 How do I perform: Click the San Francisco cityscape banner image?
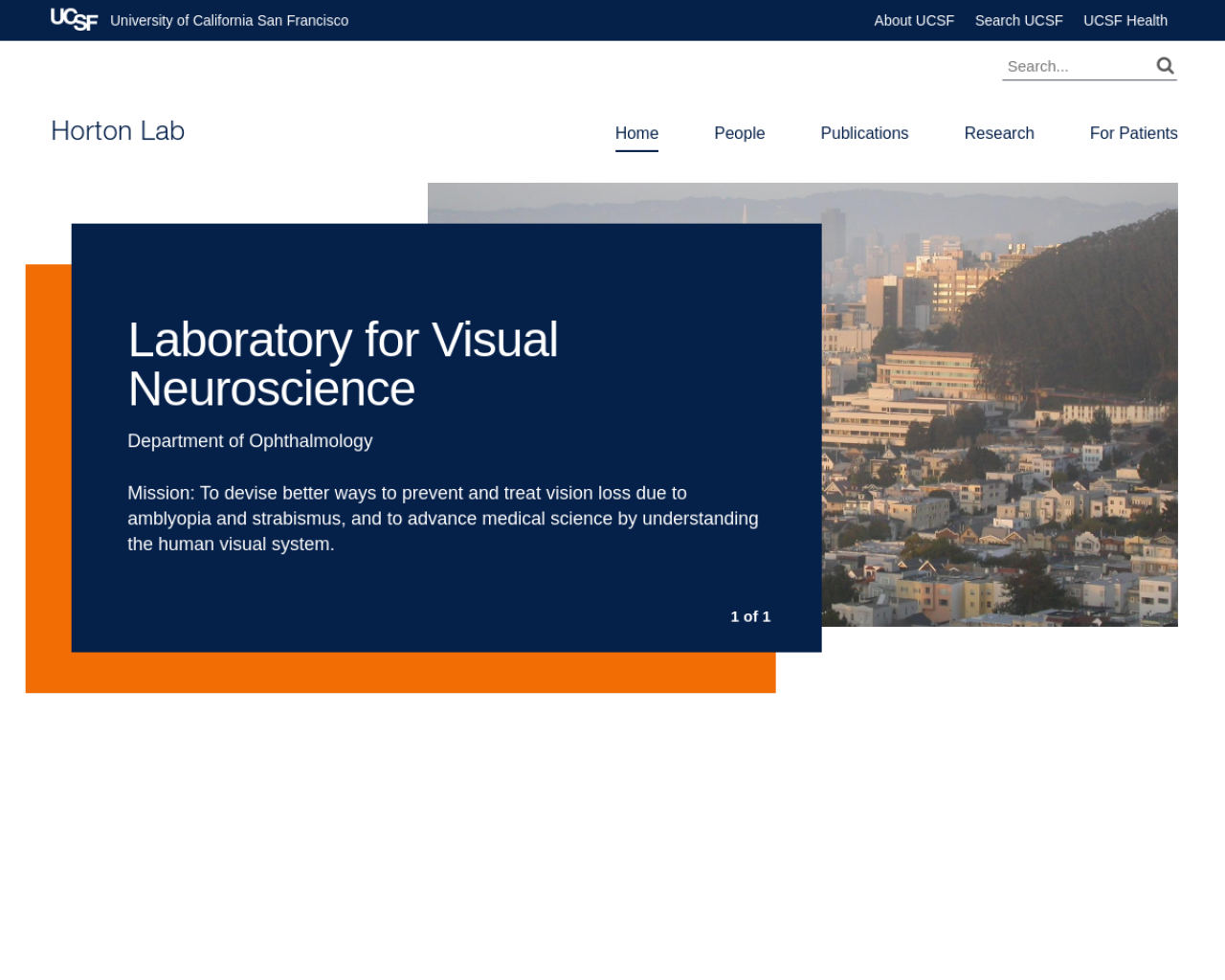click(x=1000, y=404)
